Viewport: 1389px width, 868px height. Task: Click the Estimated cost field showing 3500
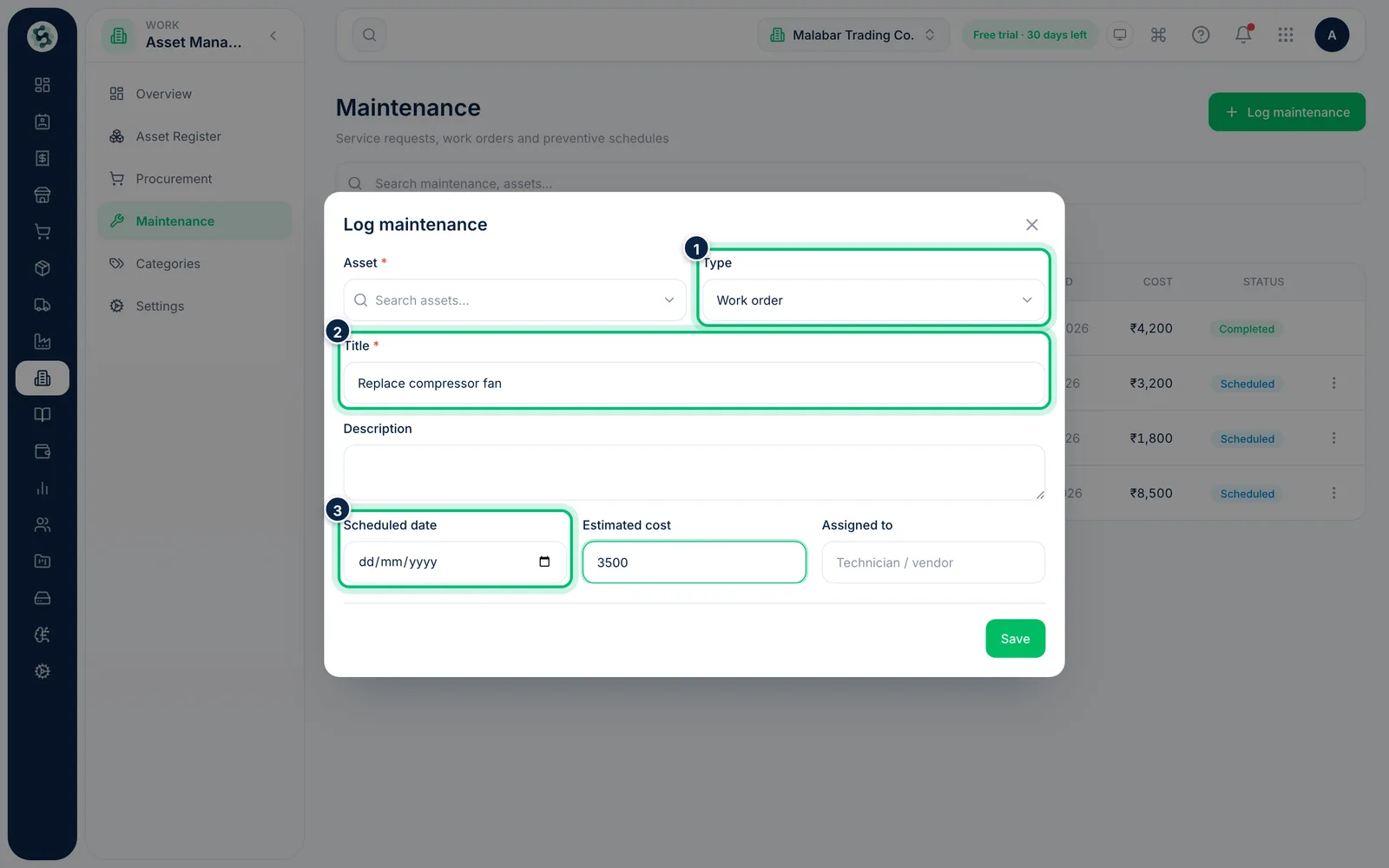click(694, 562)
